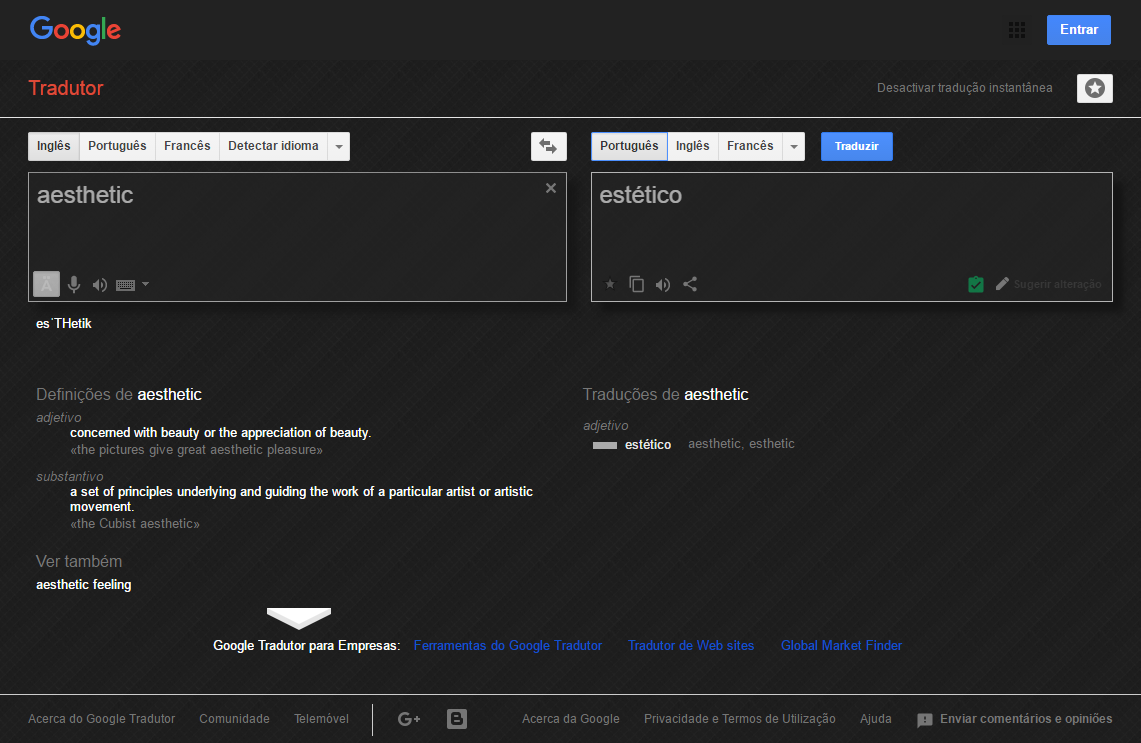Screen dimensions: 1141x743
Task: Open Acerca do Google Tradutor
Action: (102, 719)
